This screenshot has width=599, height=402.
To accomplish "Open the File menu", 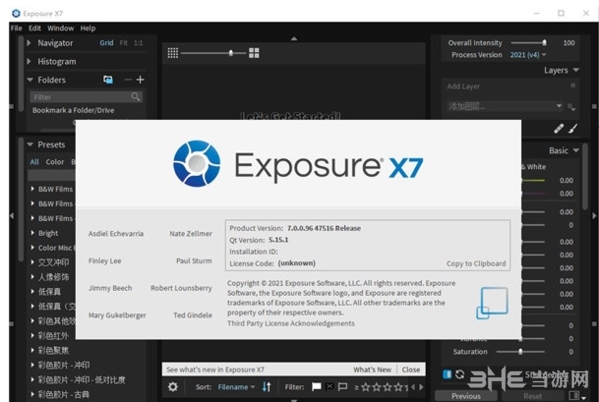I will 16,28.
